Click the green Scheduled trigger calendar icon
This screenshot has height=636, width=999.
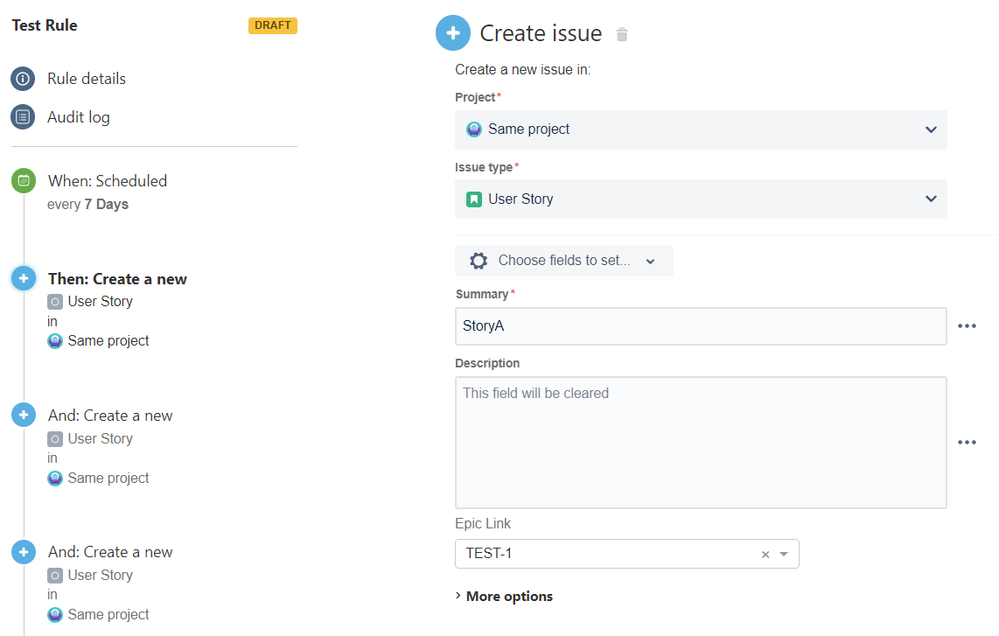click(x=23, y=181)
